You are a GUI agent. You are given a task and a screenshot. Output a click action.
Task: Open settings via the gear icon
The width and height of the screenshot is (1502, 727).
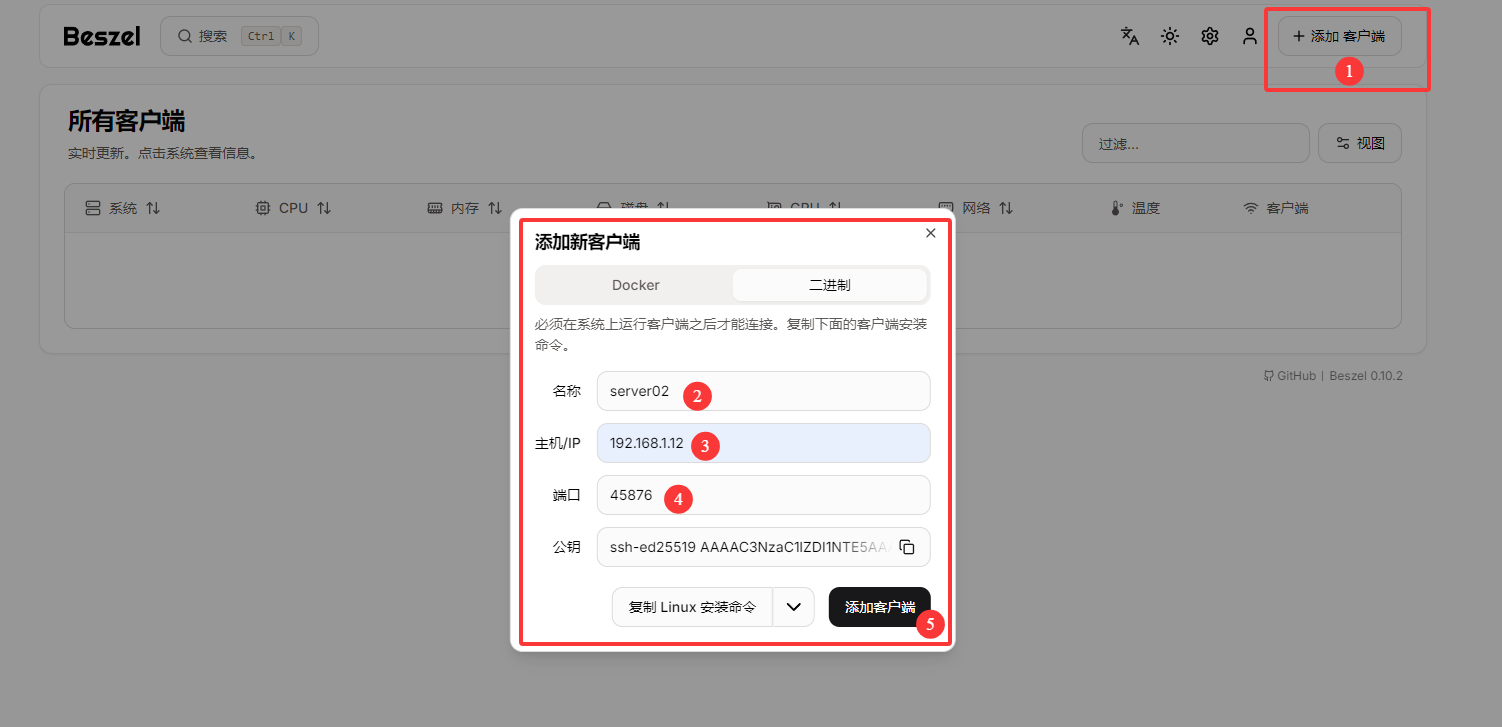[1210, 36]
